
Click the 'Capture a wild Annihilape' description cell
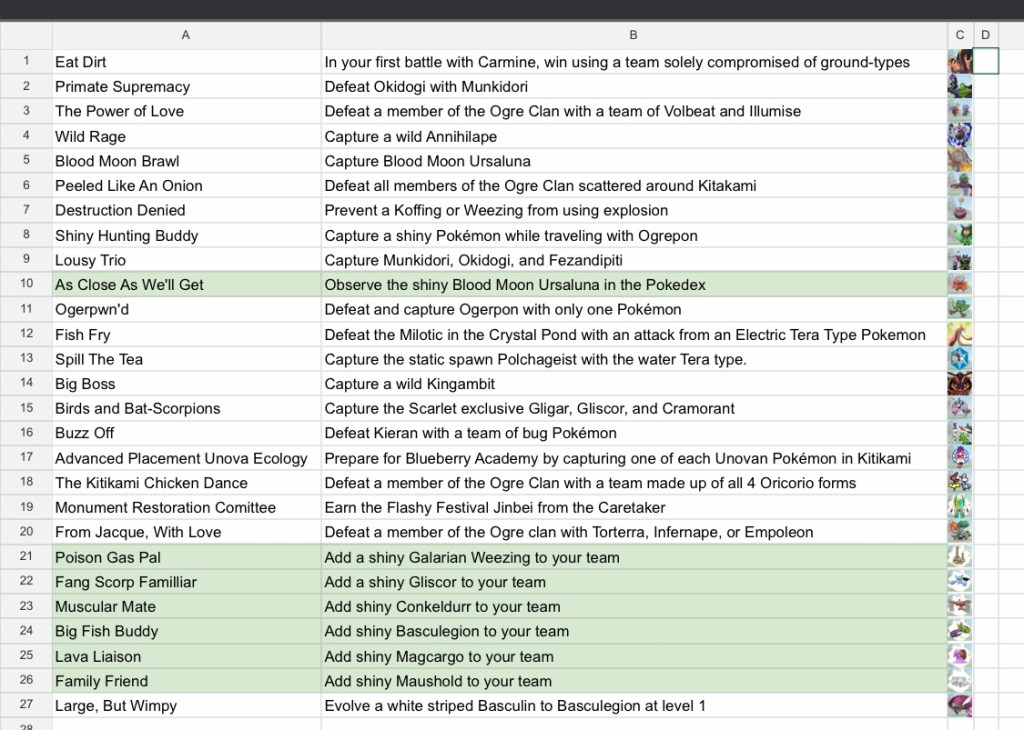click(633, 136)
